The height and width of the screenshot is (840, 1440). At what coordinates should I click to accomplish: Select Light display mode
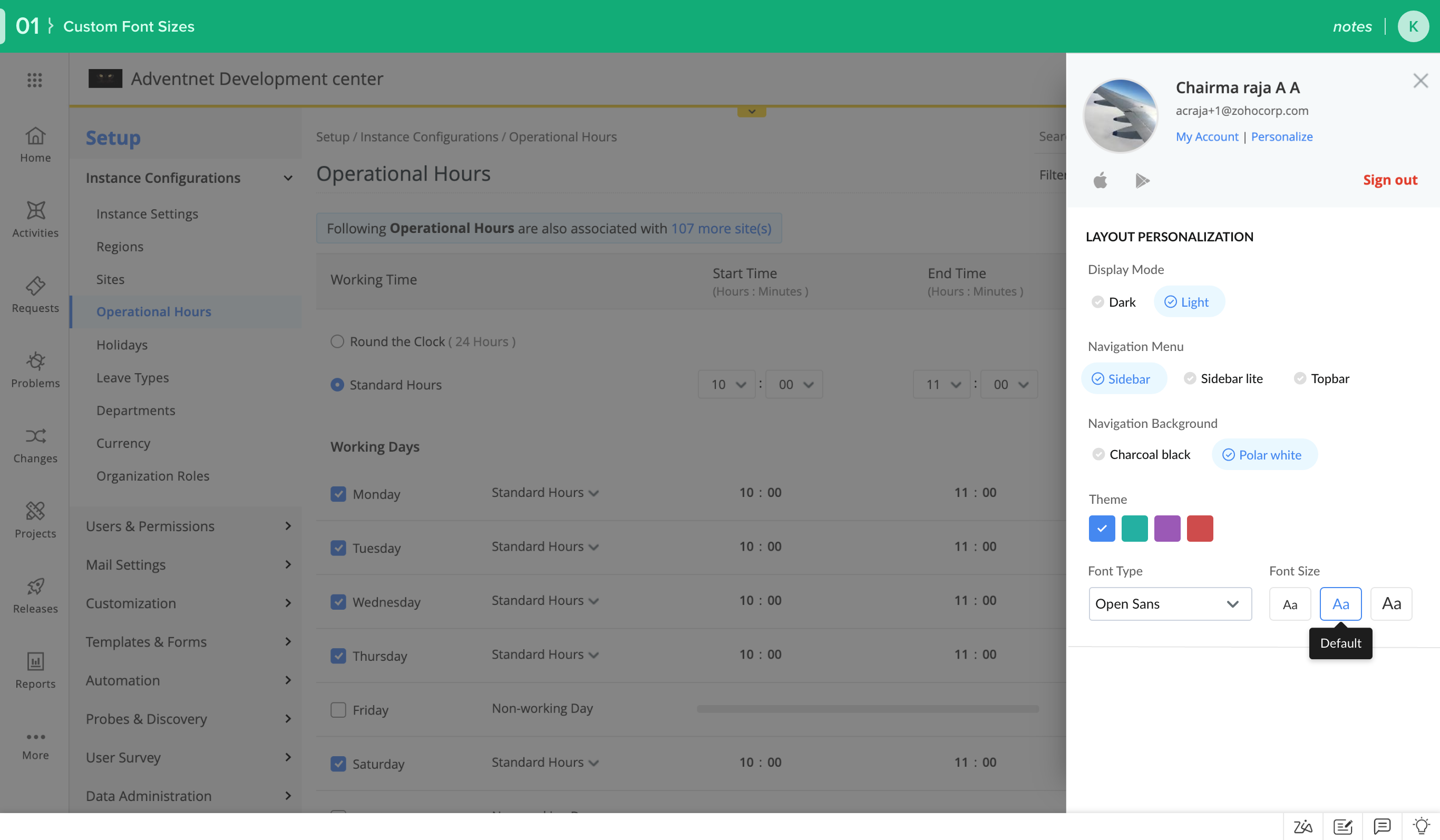(x=1189, y=302)
